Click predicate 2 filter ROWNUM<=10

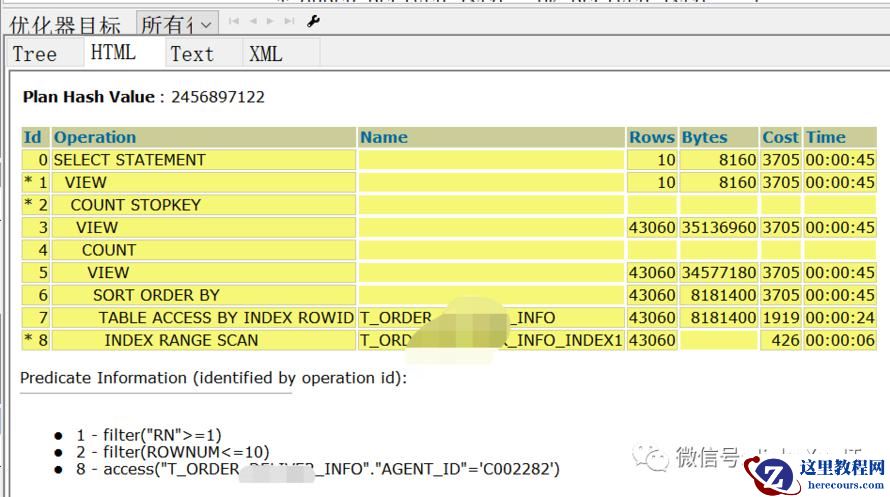[x=173, y=452]
